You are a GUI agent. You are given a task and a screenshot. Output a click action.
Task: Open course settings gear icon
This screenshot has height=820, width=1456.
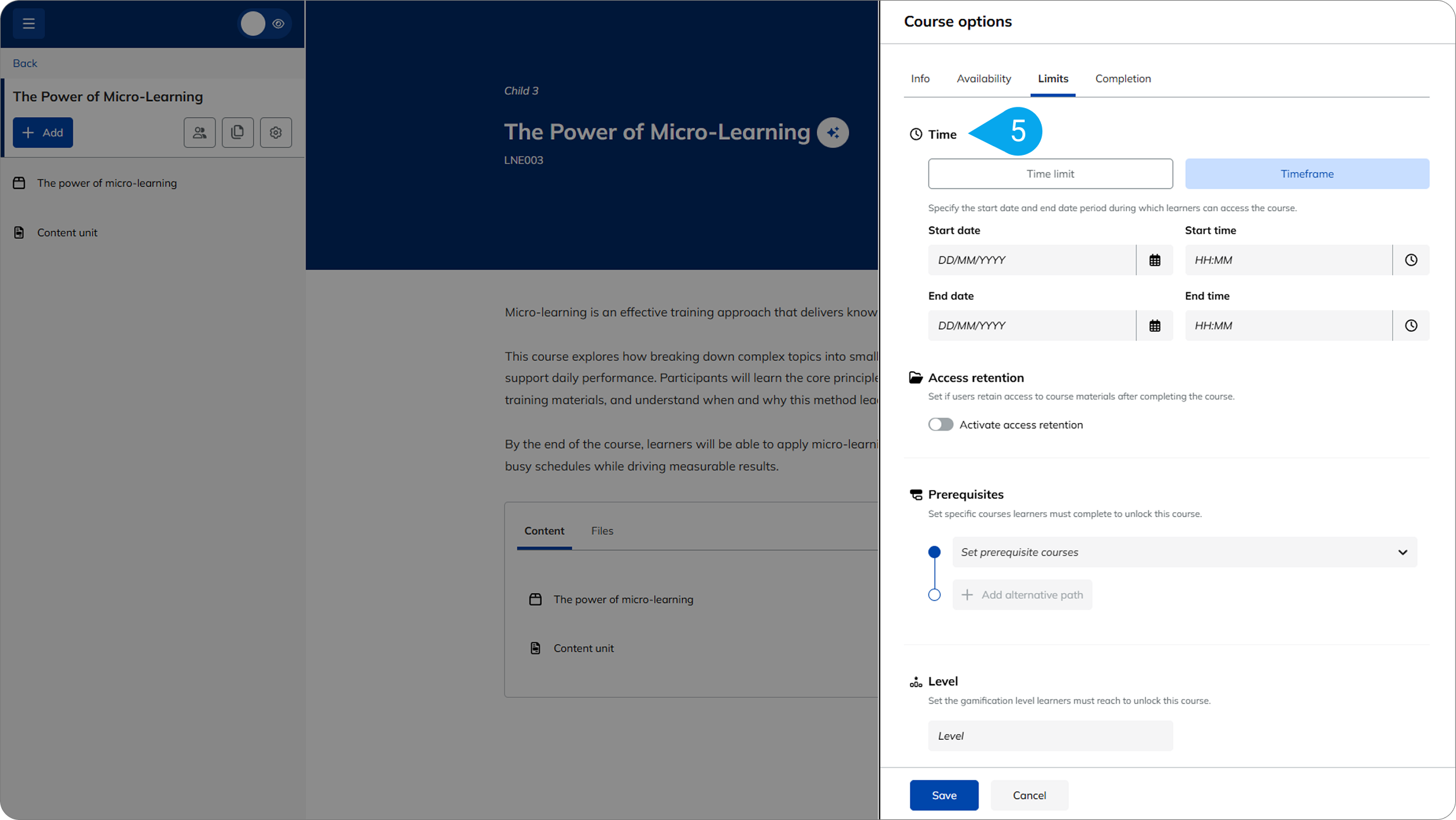click(276, 133)
